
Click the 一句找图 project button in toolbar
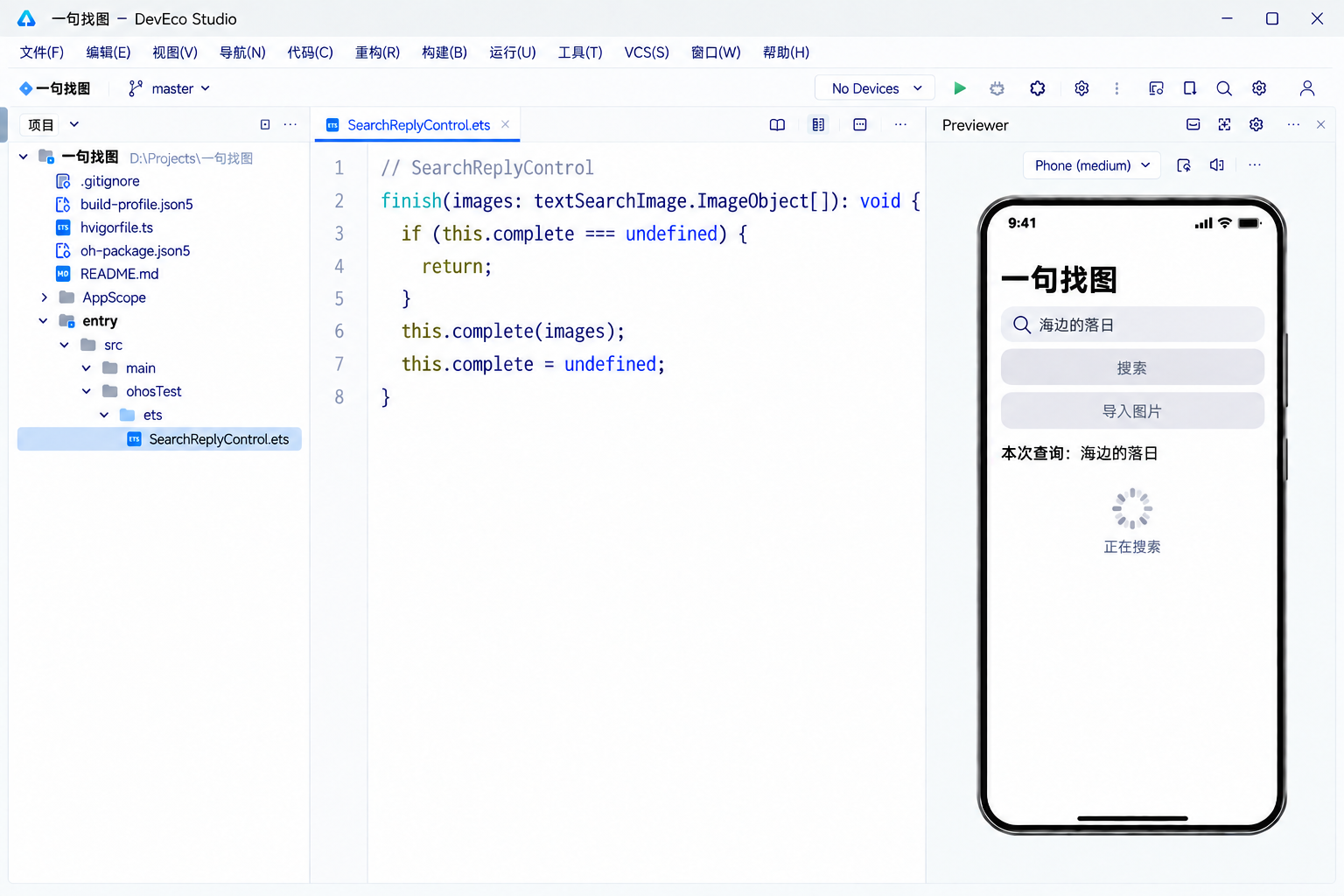tap(54, 88)
